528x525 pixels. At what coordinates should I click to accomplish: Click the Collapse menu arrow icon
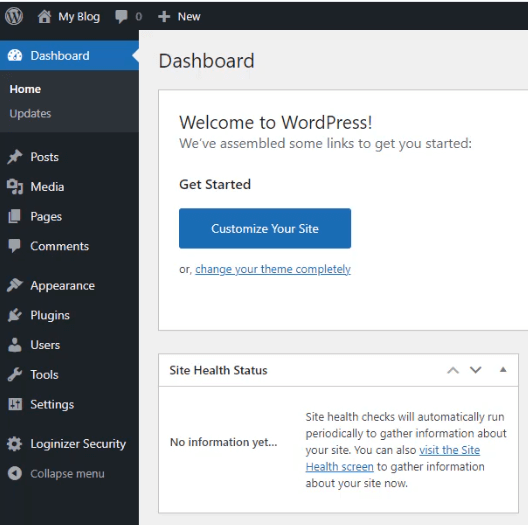(14, 473)
